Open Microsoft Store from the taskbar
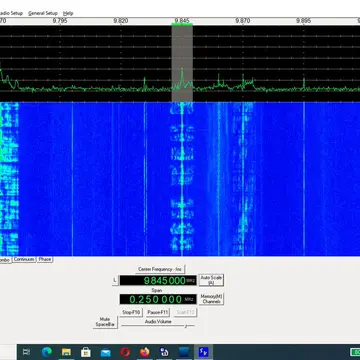The image size is (360, 360). coord(86,352)
